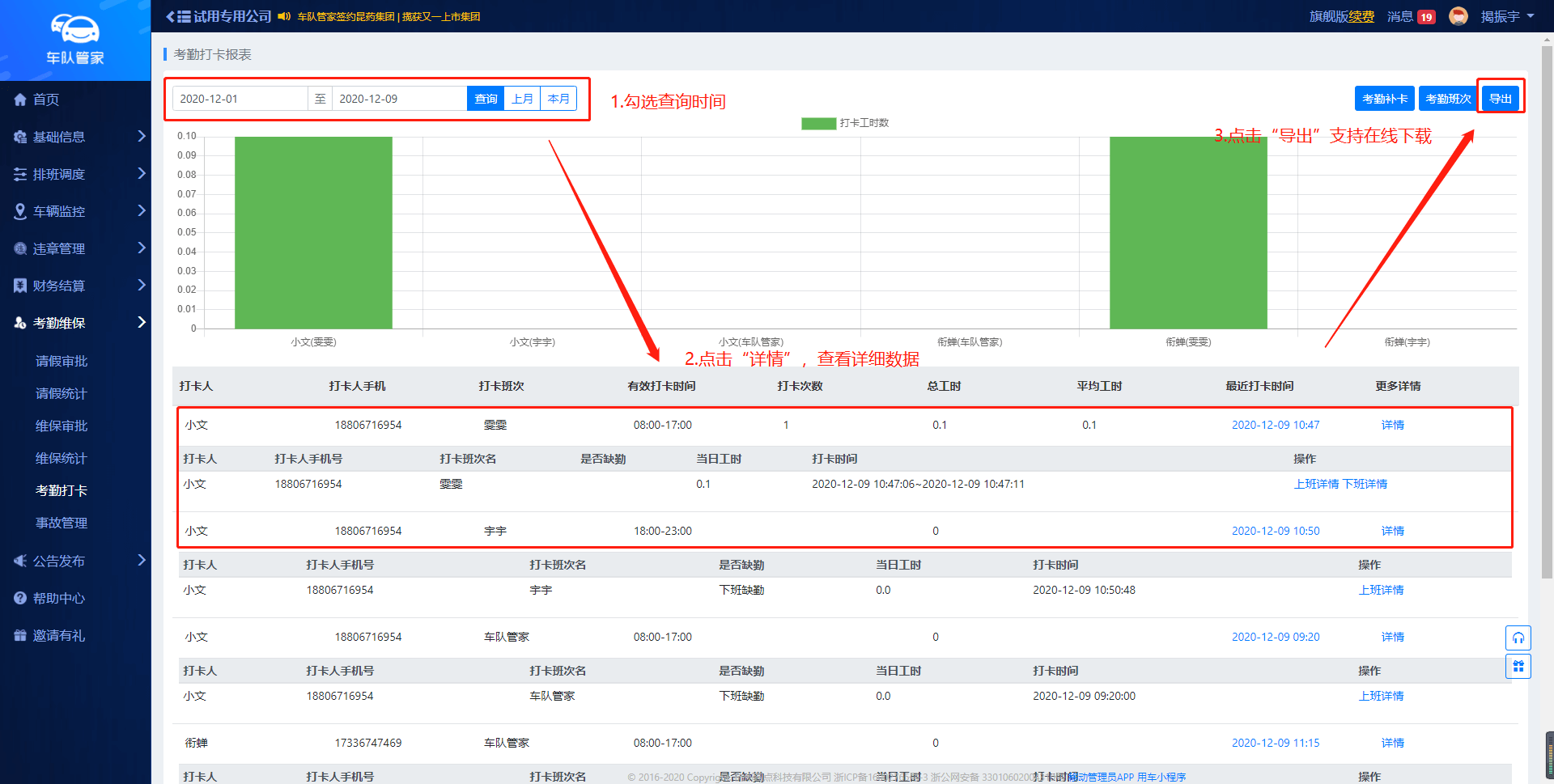Click the start date field 2020-12-01
This screenshot has width=1554, height=784.
(x=240, y=99)
